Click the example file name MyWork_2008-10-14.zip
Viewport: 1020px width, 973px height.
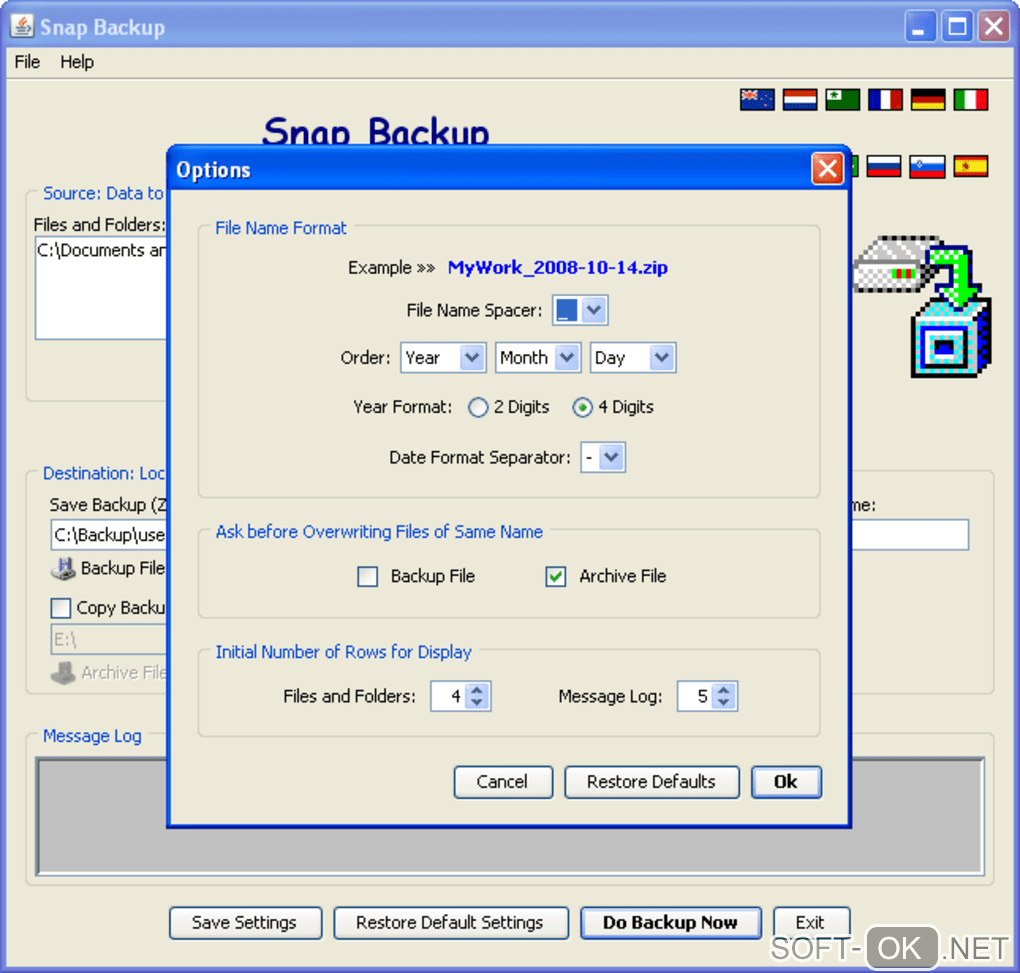coord(557,267)
